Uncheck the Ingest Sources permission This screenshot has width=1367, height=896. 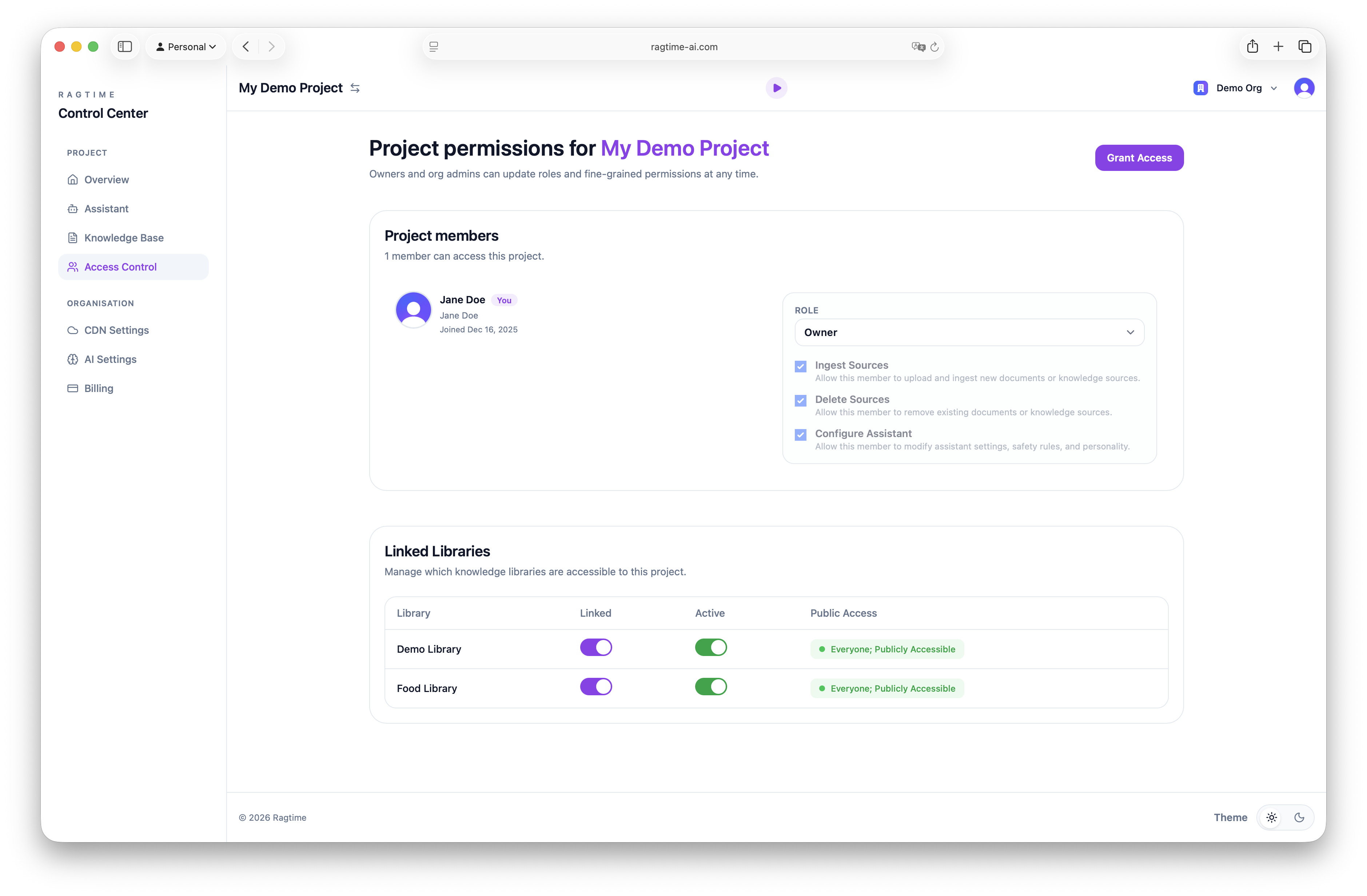(800, 366)
